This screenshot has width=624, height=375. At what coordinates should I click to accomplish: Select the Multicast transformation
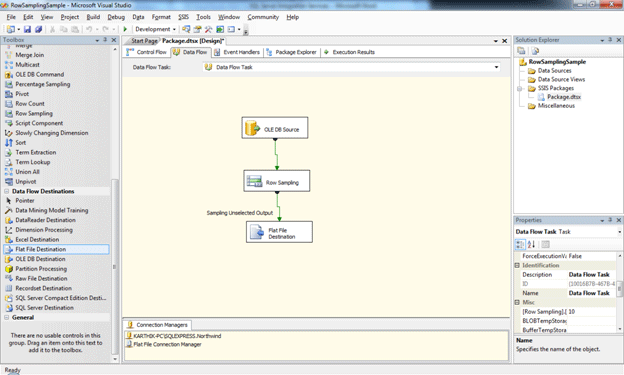[x=27, y=64]
